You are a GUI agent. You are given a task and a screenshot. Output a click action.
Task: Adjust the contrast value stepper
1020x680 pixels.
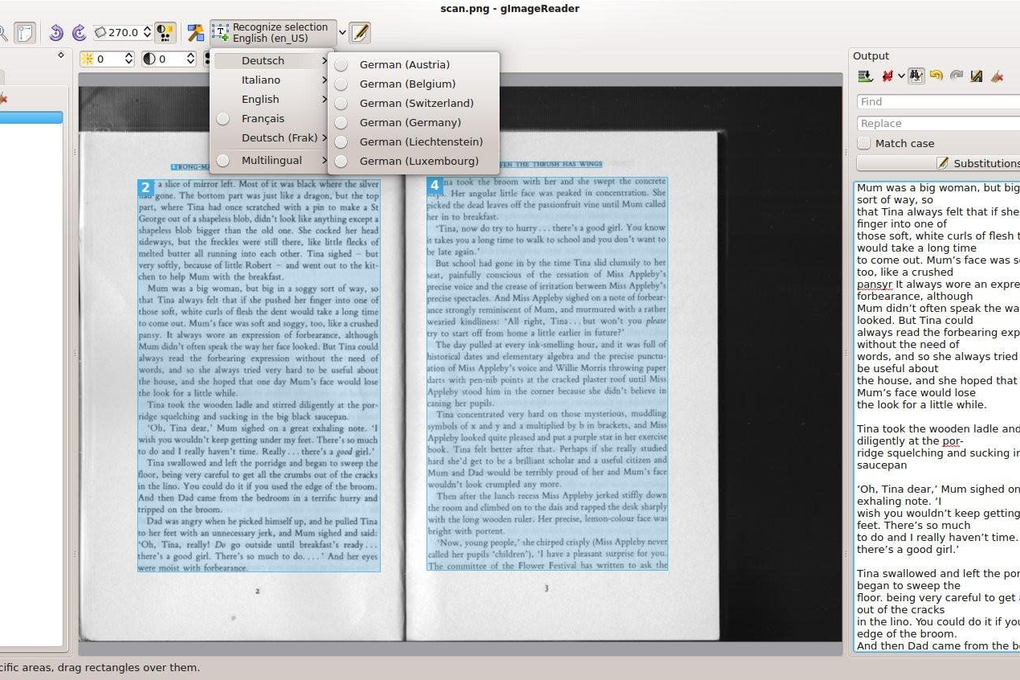pos(190,59)
